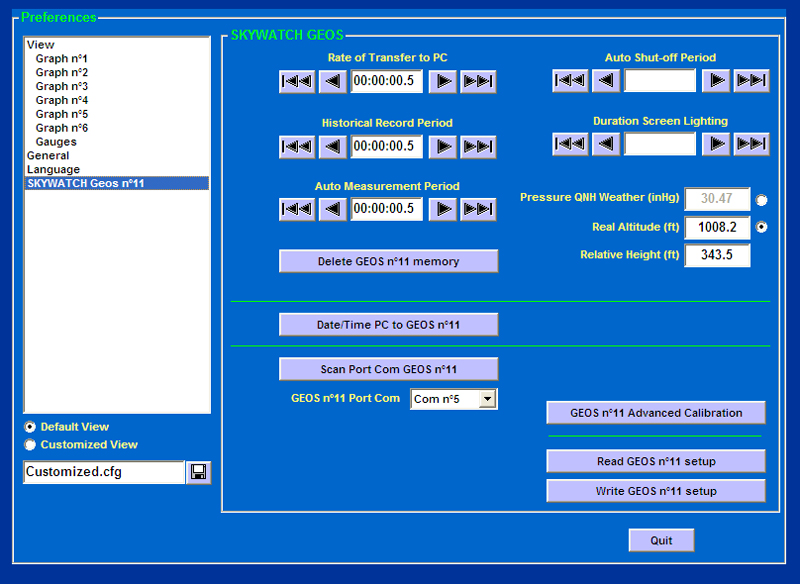Image resolution: width=800 pixels, height=584 pixels.
Task: Select View in the preferences tree
Action: point(41,45)
